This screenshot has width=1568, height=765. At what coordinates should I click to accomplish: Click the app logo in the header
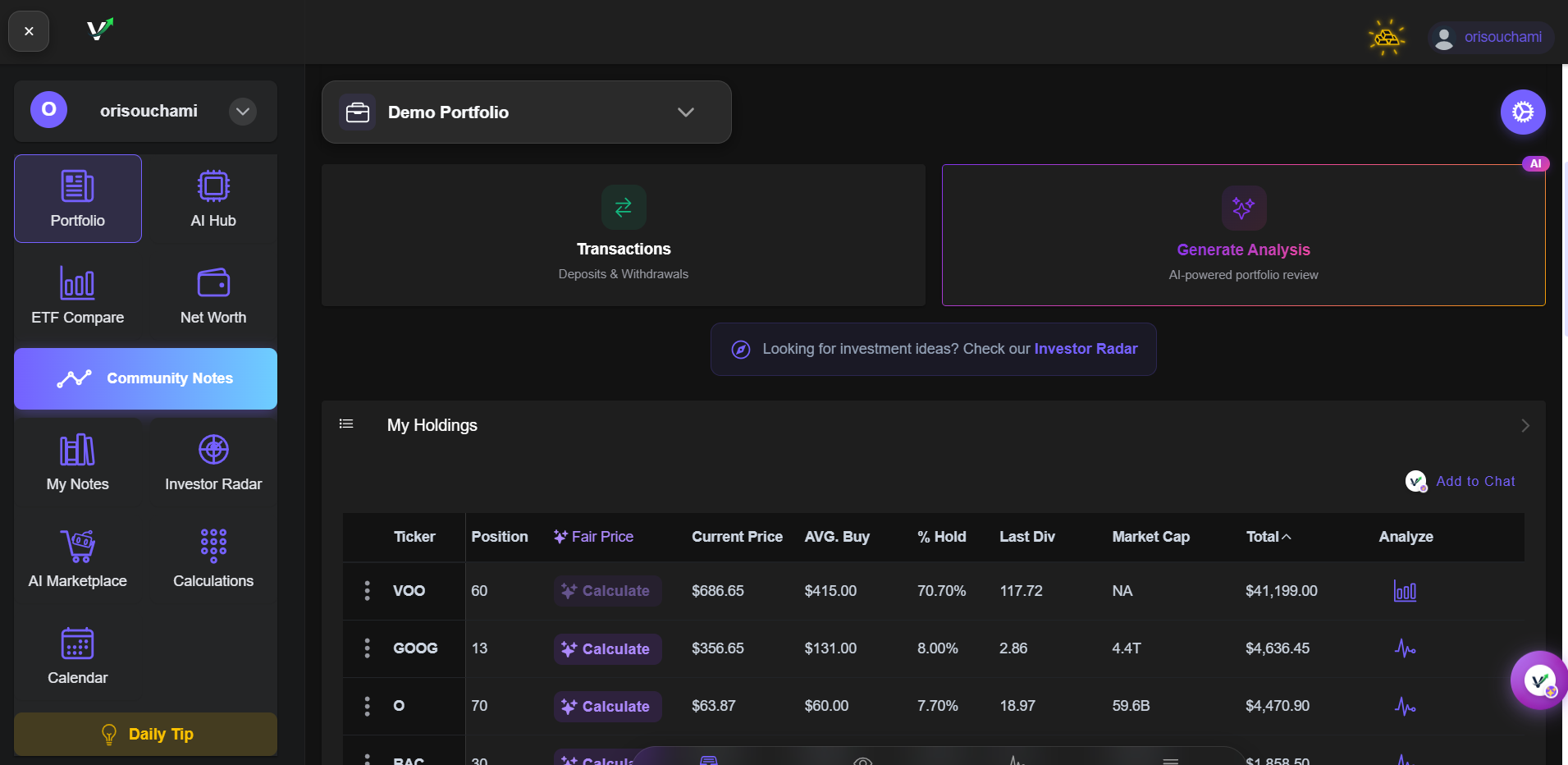(100, 31)
